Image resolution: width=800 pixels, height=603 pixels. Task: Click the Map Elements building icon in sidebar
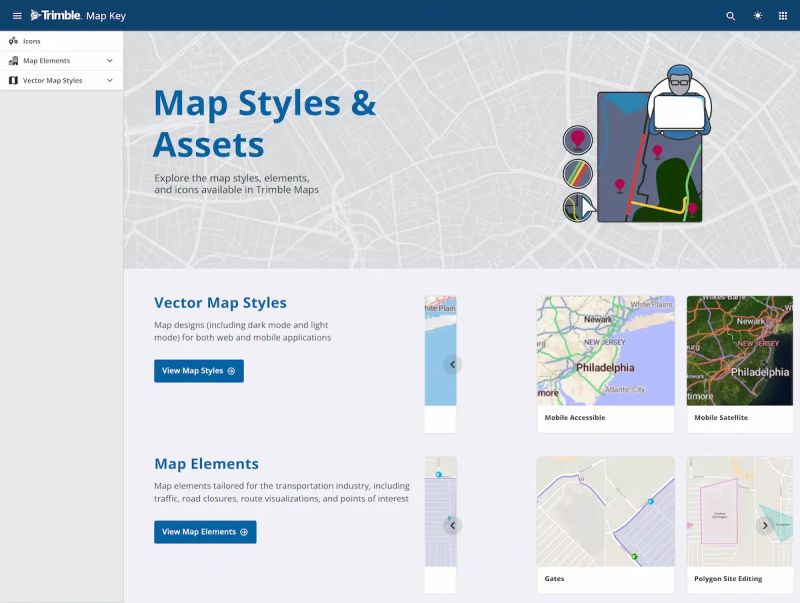tap(13, 60)
